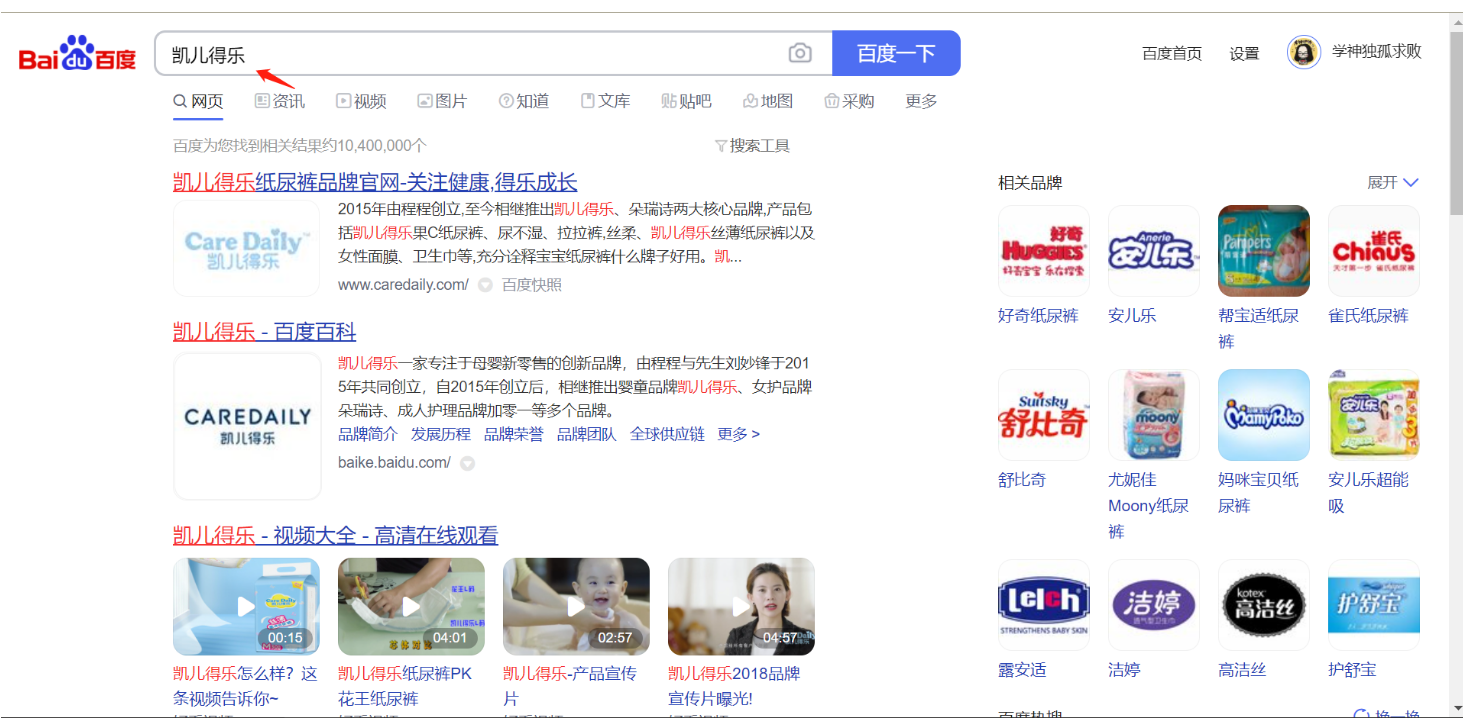The height and width of the screenshot is (721, 1463).
Task: Play the 04:01 video thumbnail
Action: 412,606
